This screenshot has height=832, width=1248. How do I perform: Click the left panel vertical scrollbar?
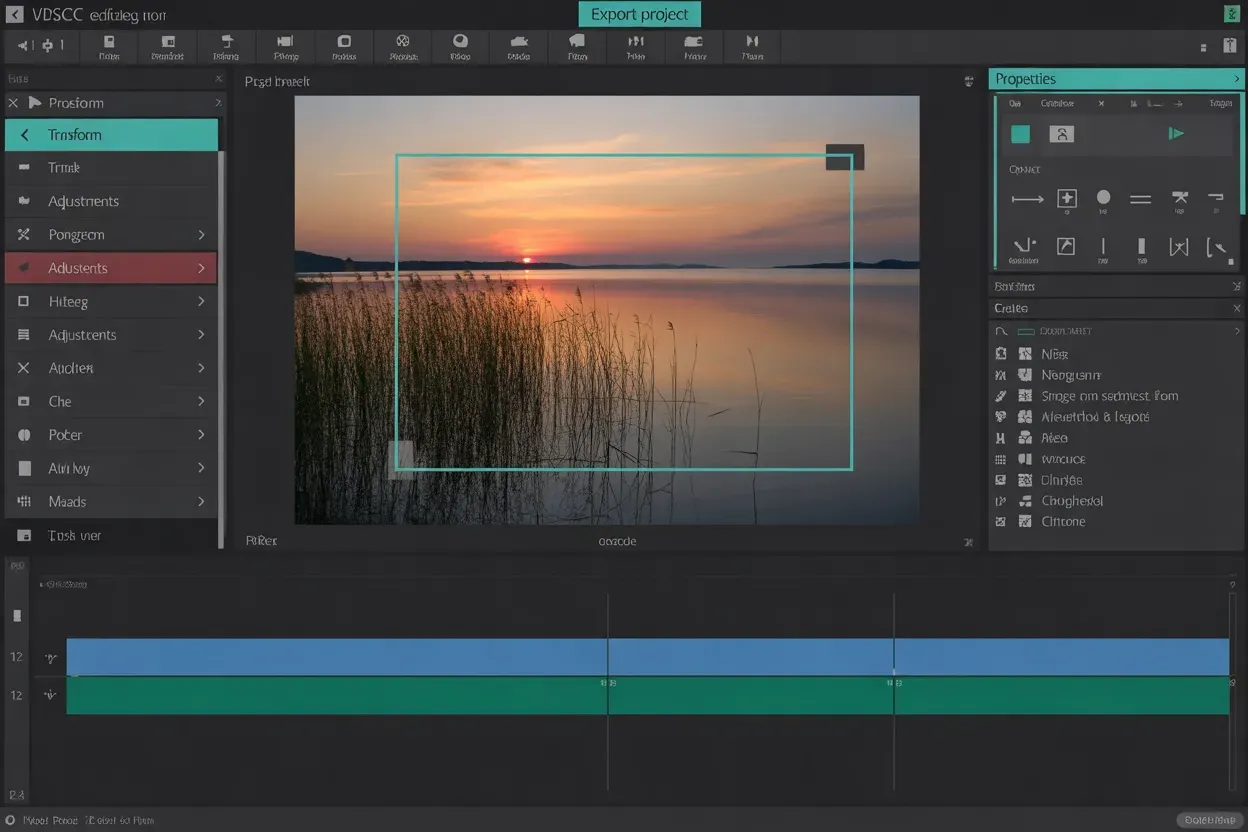coord(221,348)
